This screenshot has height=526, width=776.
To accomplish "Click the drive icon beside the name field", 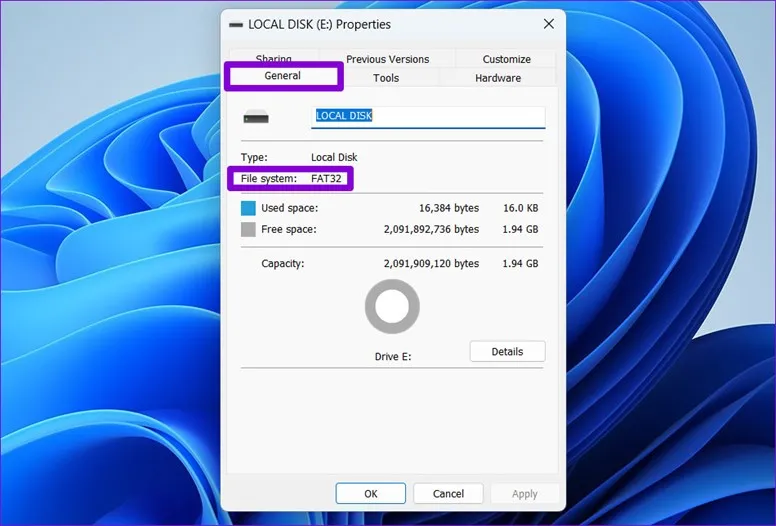I will [256, 117].
